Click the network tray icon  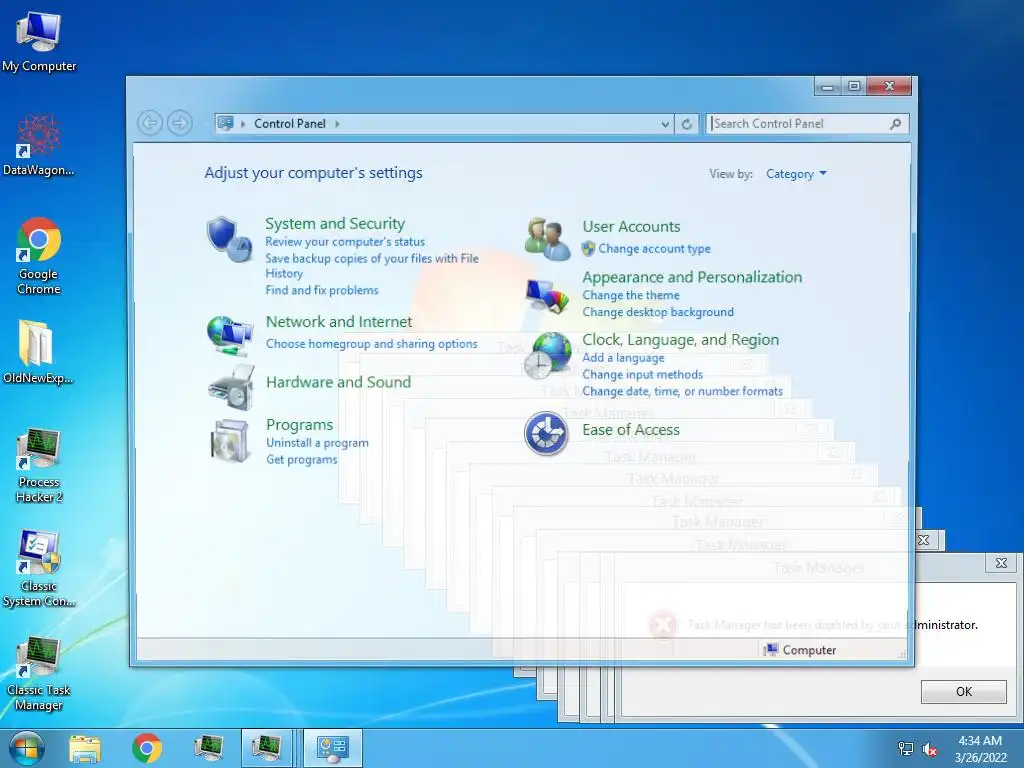pos(906,749)
